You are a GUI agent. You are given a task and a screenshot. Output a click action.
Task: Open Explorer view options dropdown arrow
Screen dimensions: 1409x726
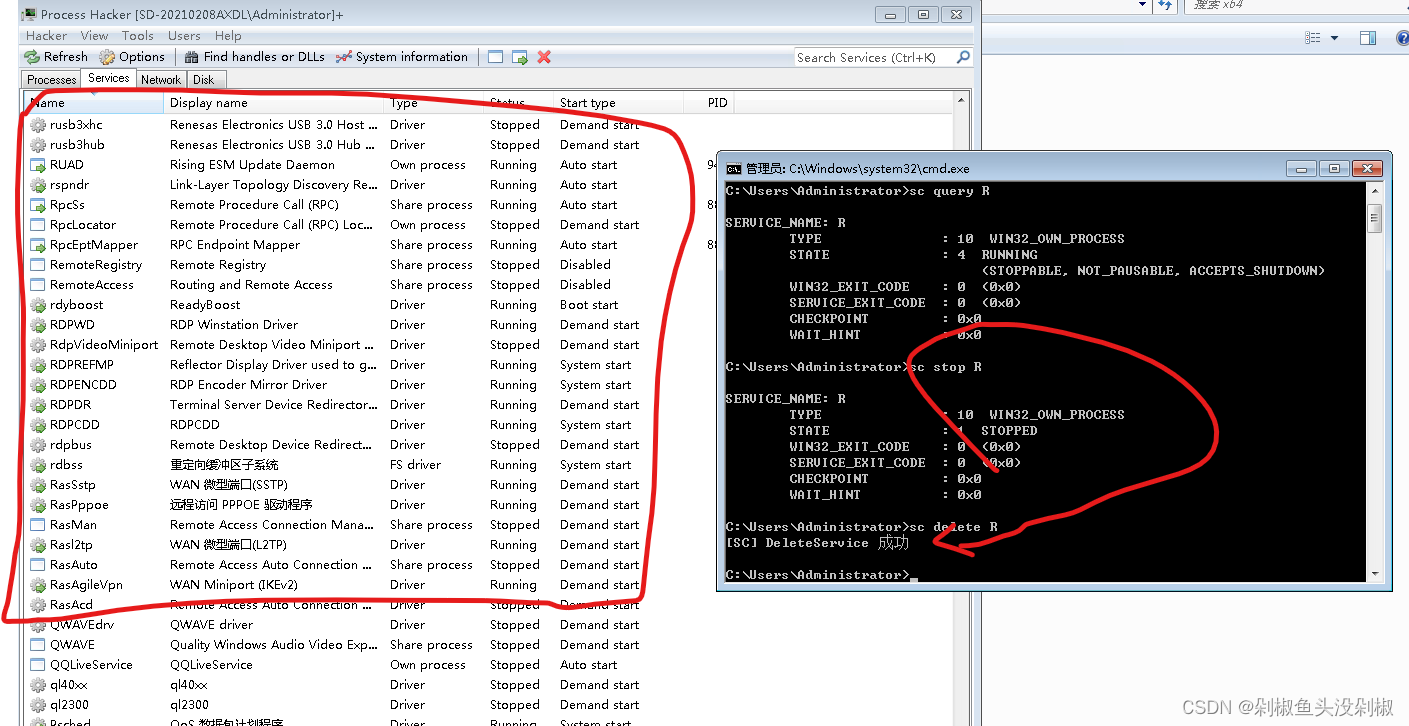click(1334, 38)
